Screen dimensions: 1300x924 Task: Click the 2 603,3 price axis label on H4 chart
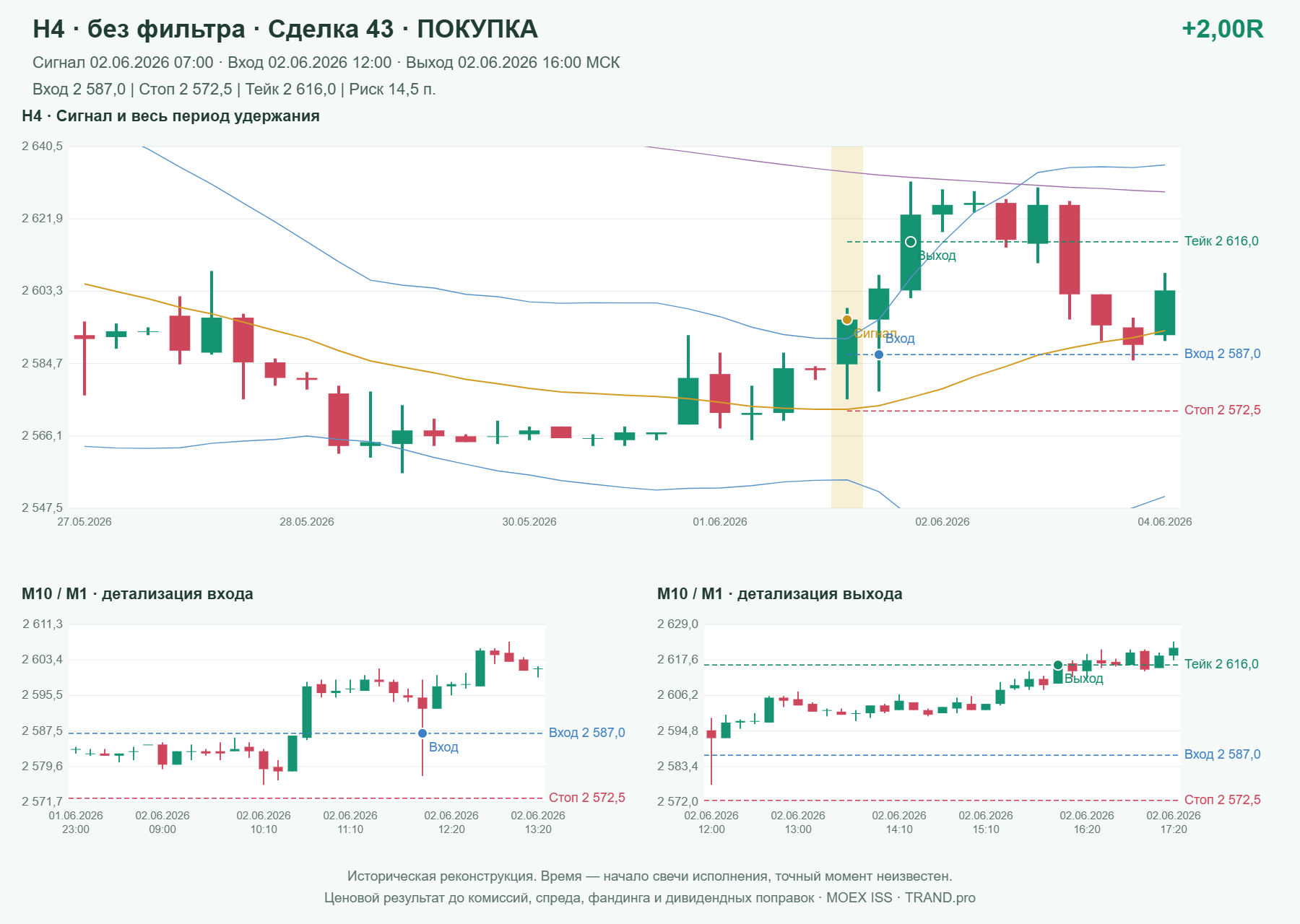coord(42,291)
